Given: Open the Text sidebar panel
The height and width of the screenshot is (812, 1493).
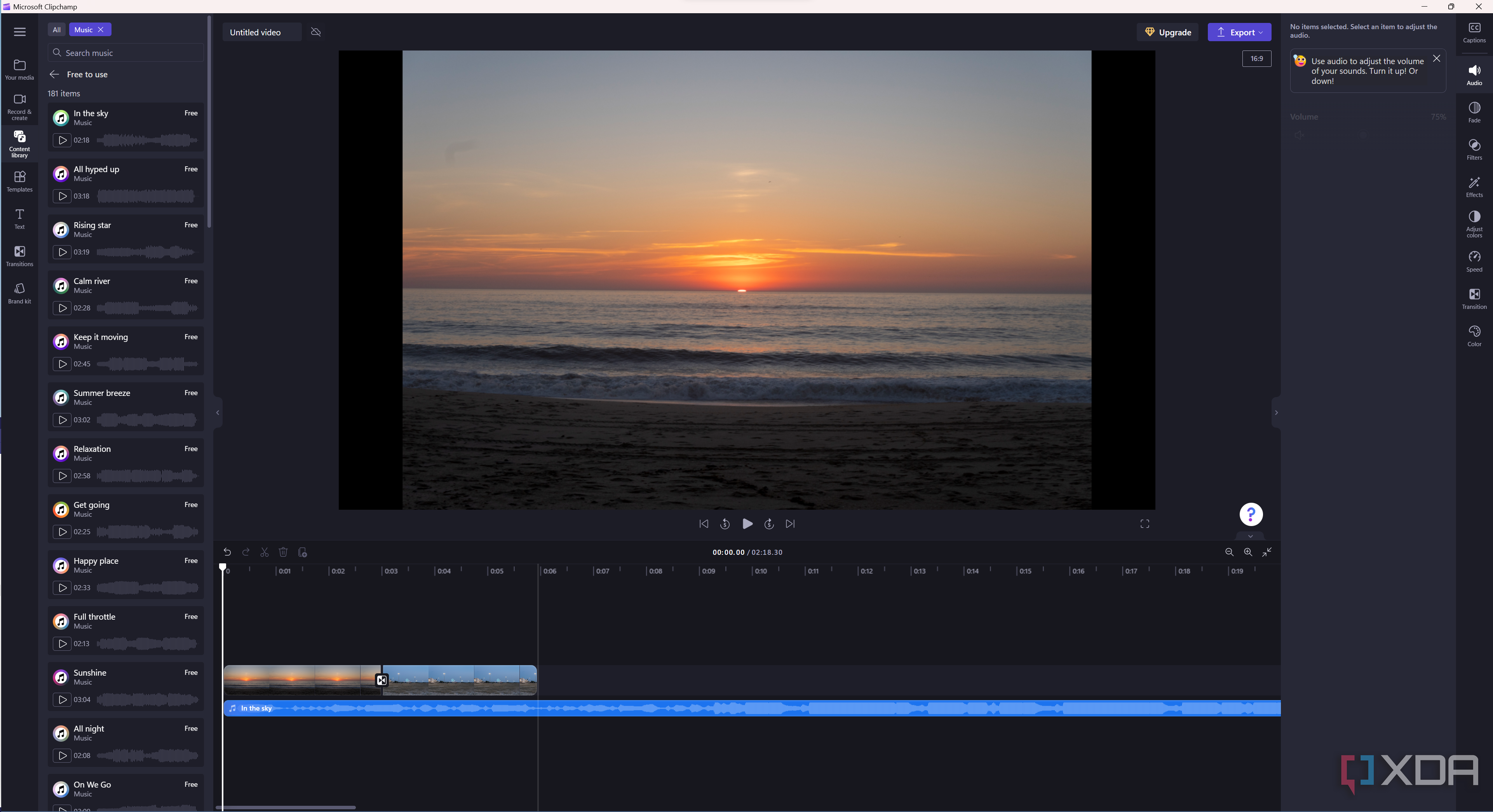Looking at the screenshot, I should 20,218.
